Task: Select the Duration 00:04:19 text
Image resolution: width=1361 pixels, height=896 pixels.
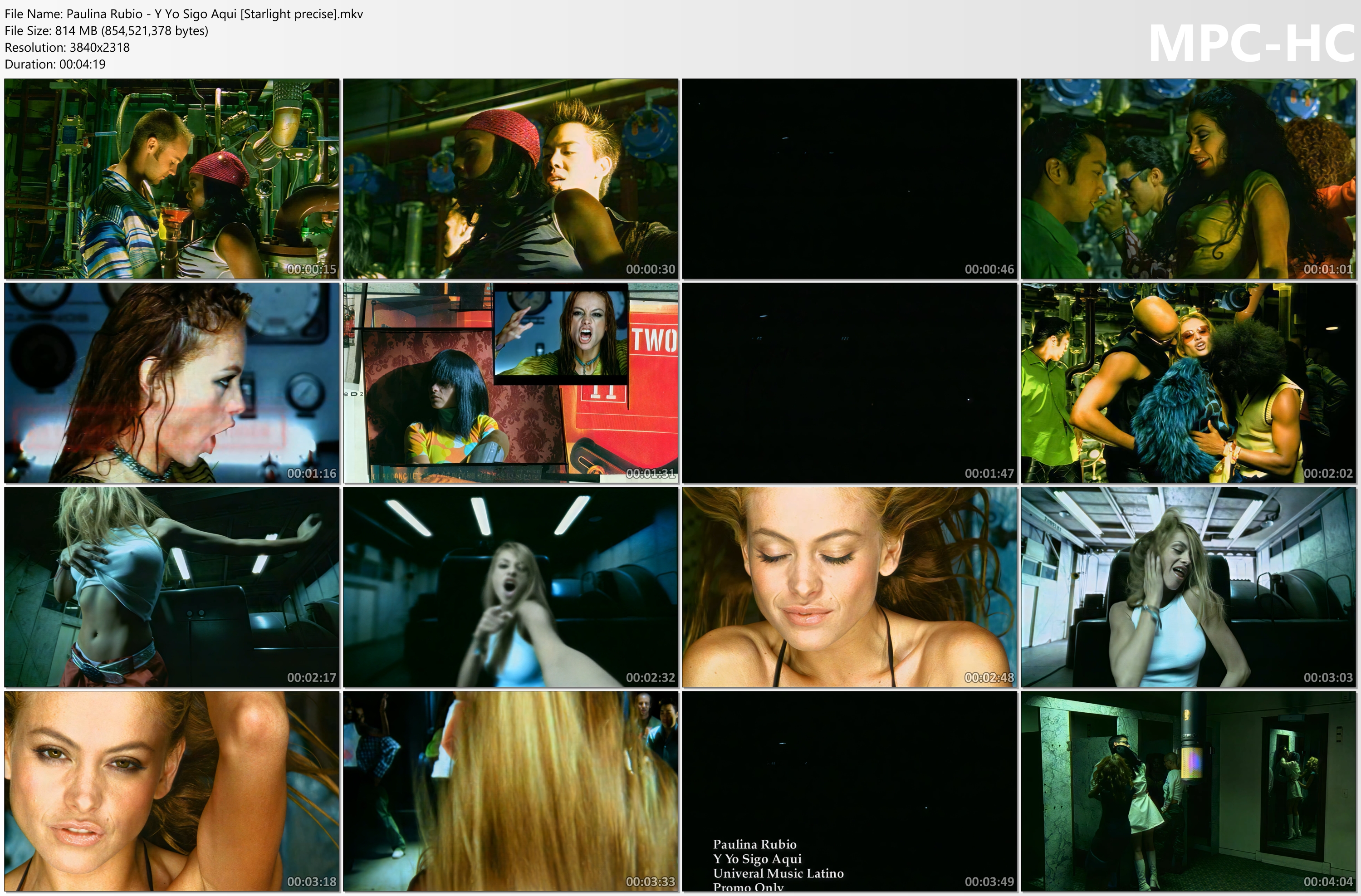Action: [55, 64]
